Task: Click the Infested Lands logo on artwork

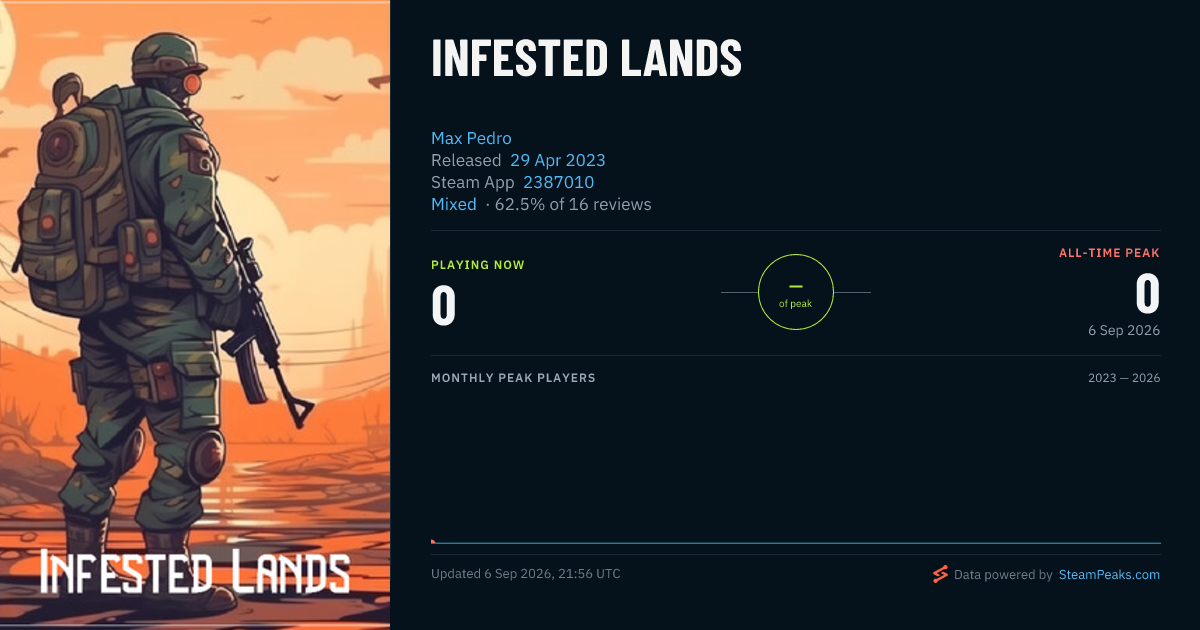Action: 195,572
